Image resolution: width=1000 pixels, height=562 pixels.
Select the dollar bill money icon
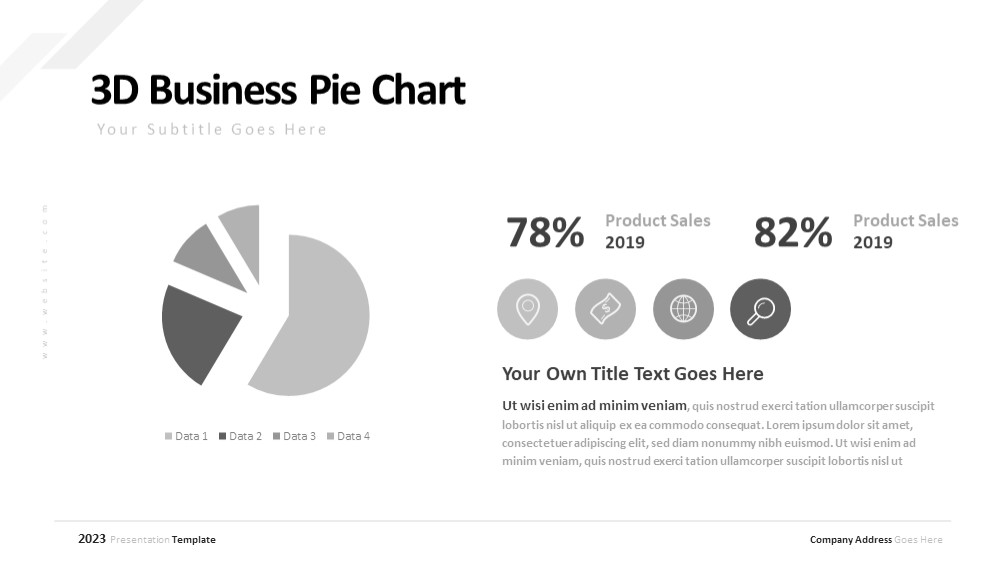(x=605, y=309)
